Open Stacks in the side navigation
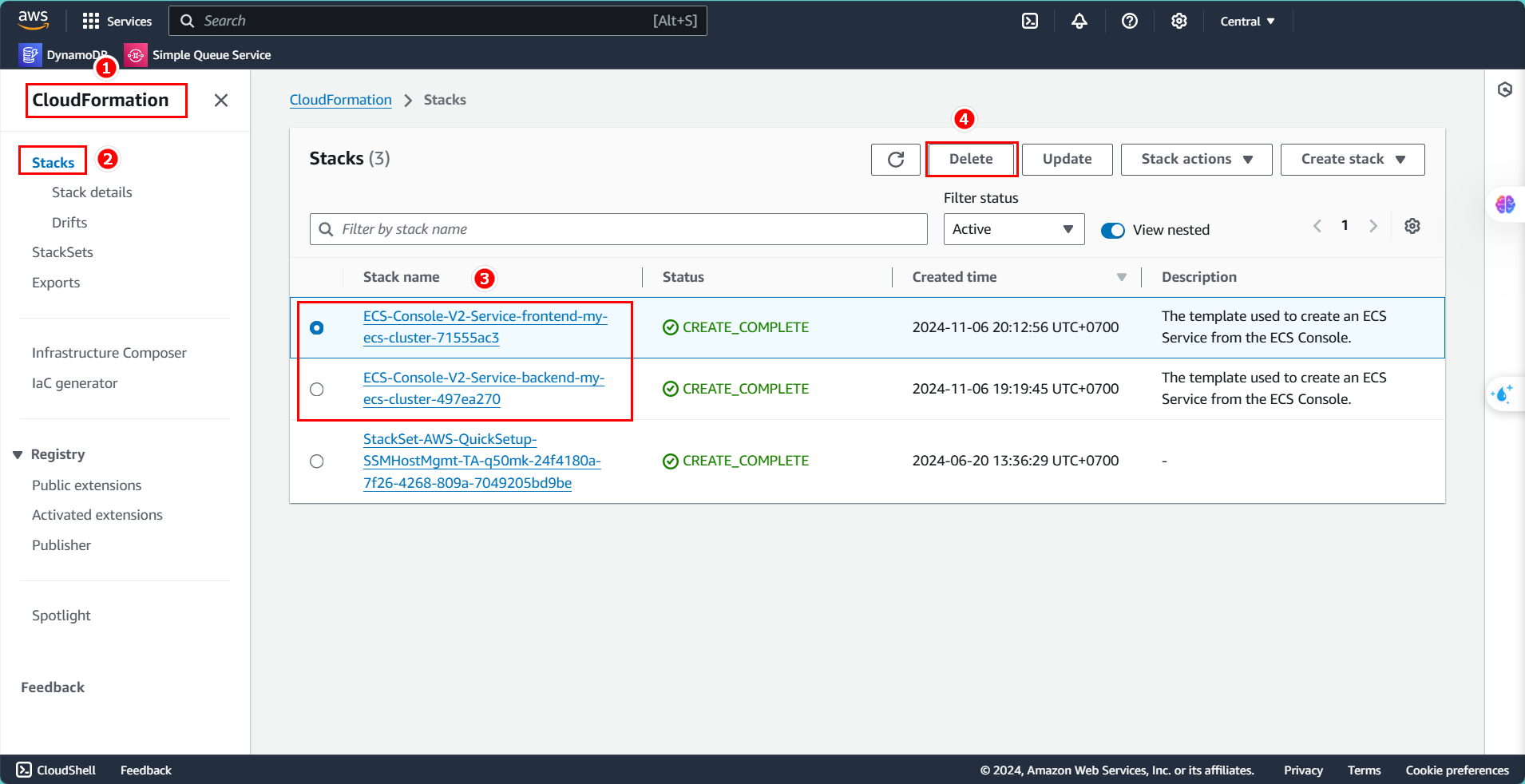This screenshot has height=784, width=1525. pos(53,162)
